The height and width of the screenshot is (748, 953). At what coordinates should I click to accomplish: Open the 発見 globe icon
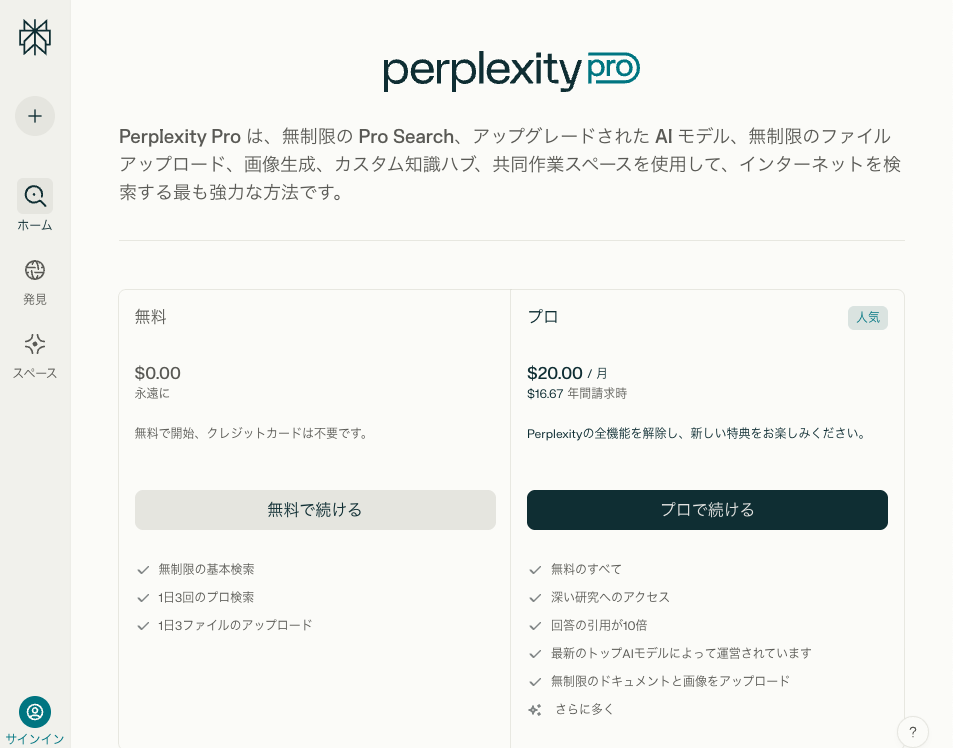click(35, 270)
